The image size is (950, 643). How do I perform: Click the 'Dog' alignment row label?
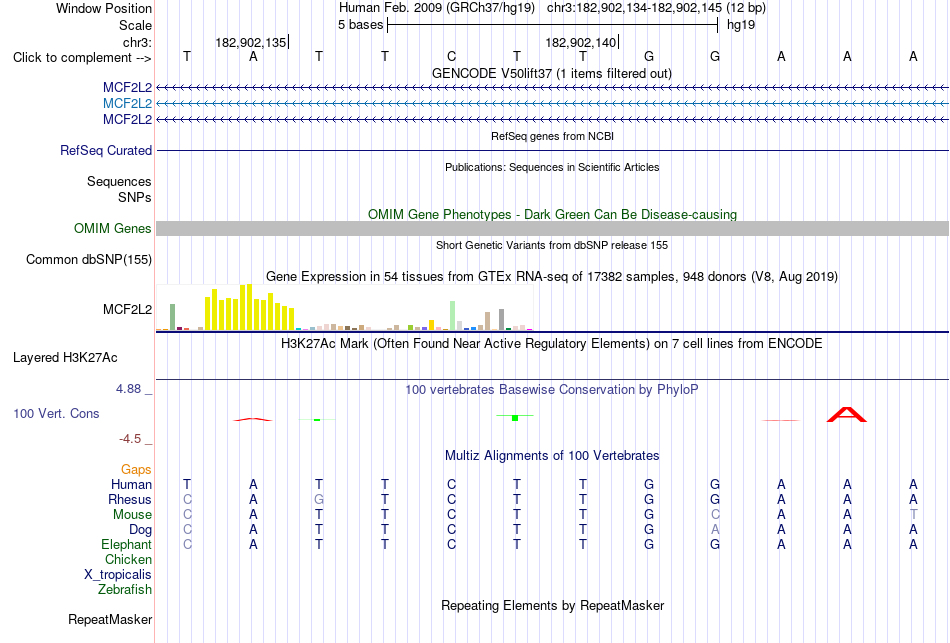click(x=141, y=530)
